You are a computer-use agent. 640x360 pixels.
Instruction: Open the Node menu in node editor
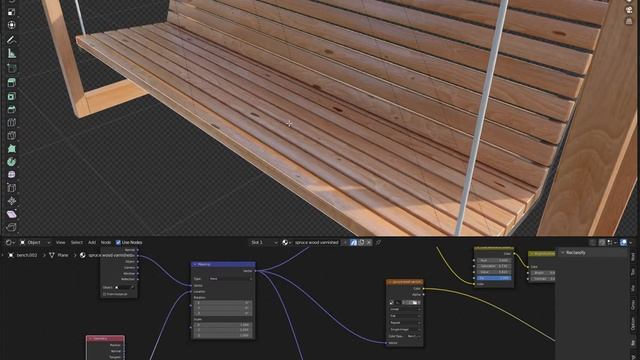point(106,242)
